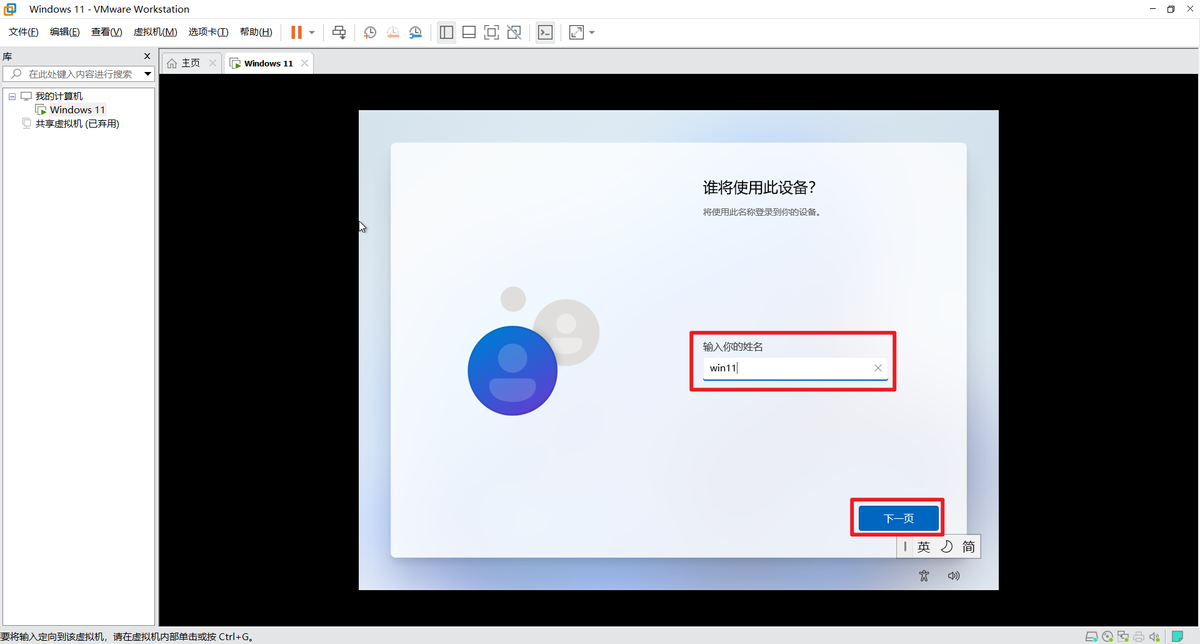Image resolution: width=1200 pixels, height=644 pixels.
Task: Open the 文件(F) menu
Action: tap(23, 32)
